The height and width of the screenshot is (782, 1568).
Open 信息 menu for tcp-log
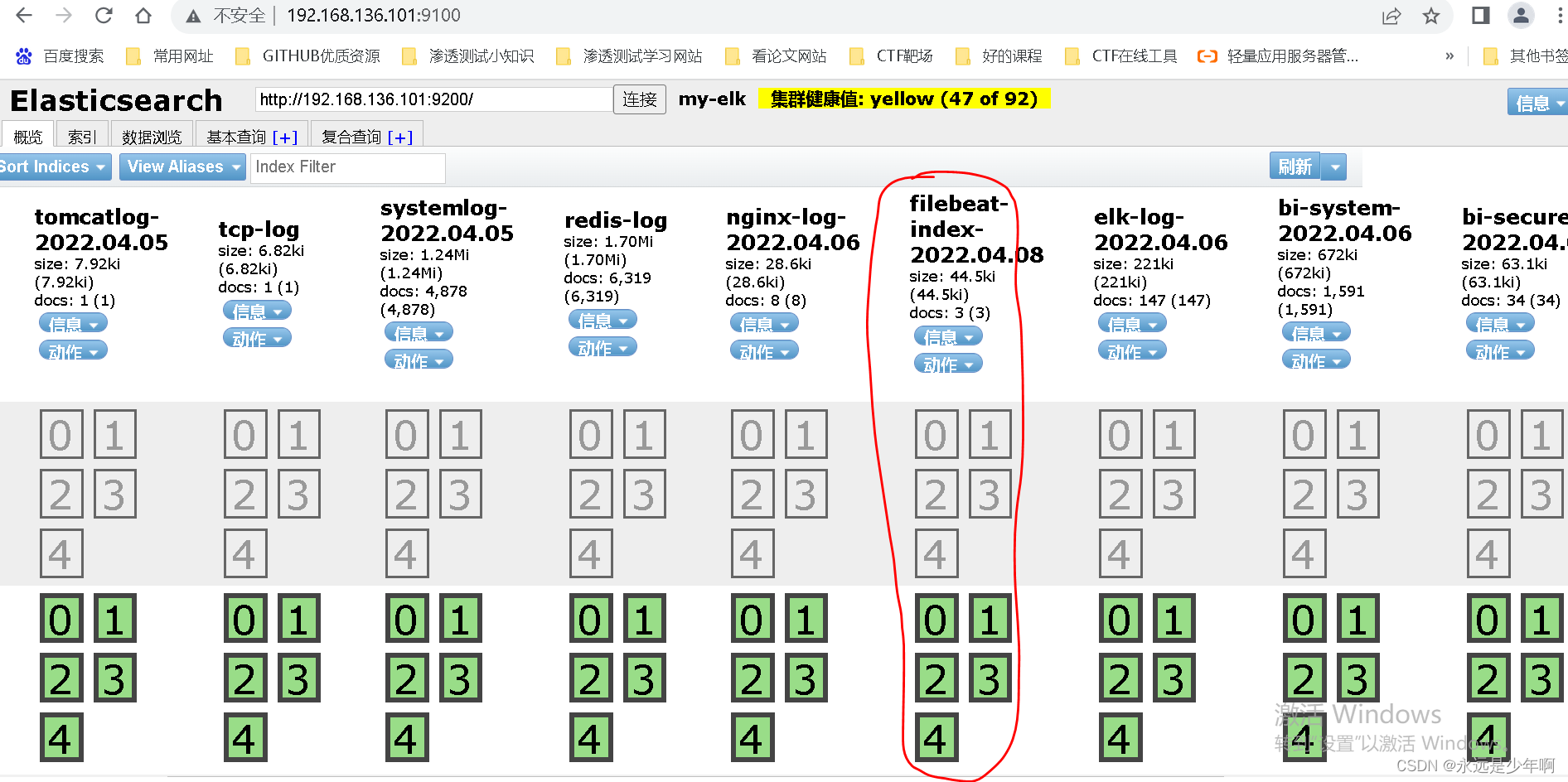click(x=258, y=311)
